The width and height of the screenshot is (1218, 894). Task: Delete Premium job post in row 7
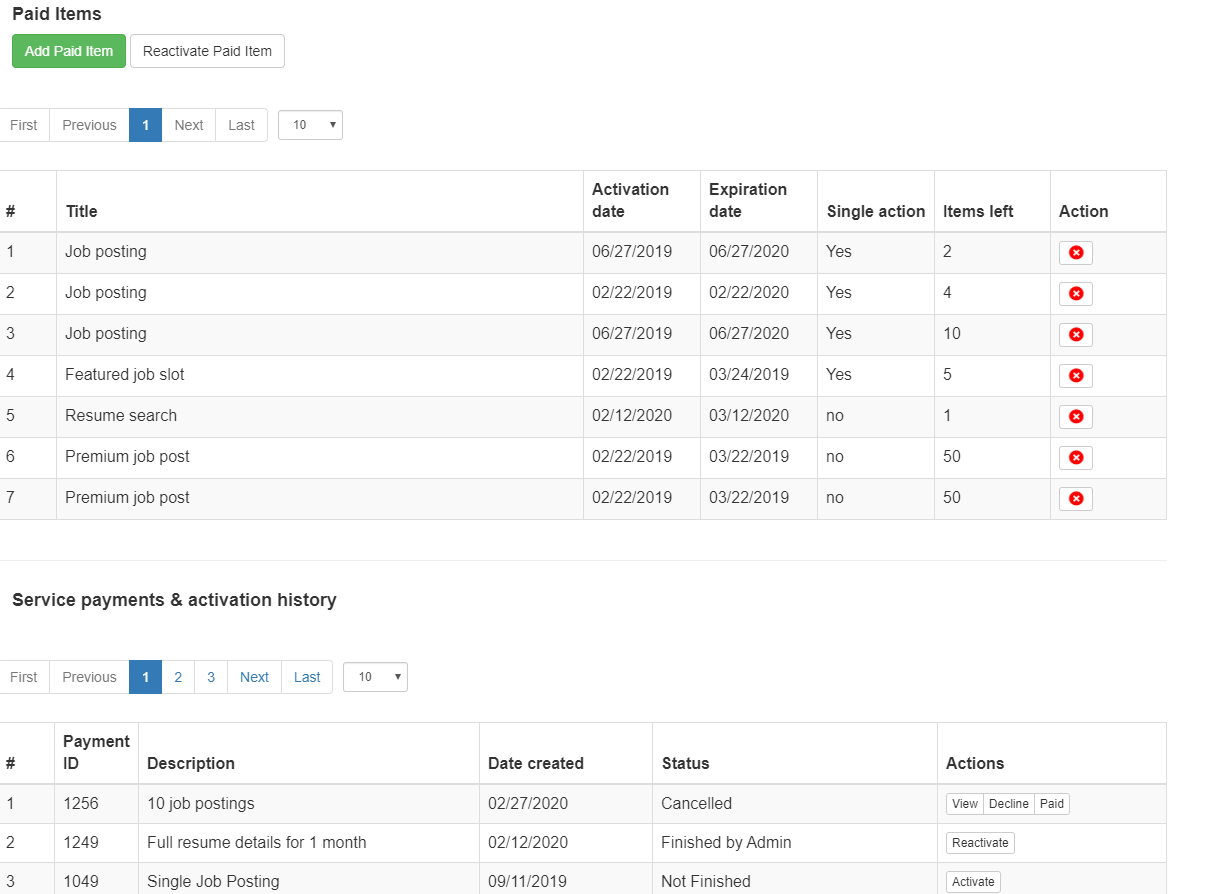[x=1076, y=499]
